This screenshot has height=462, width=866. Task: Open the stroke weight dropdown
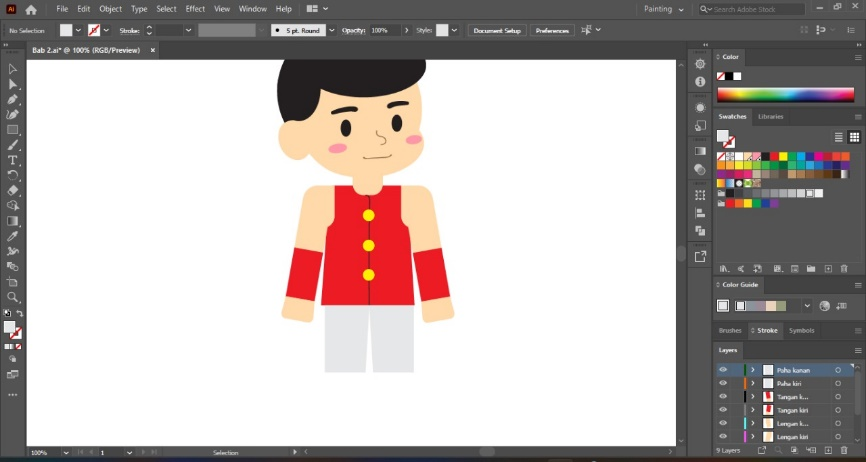(x=188, y=30)
